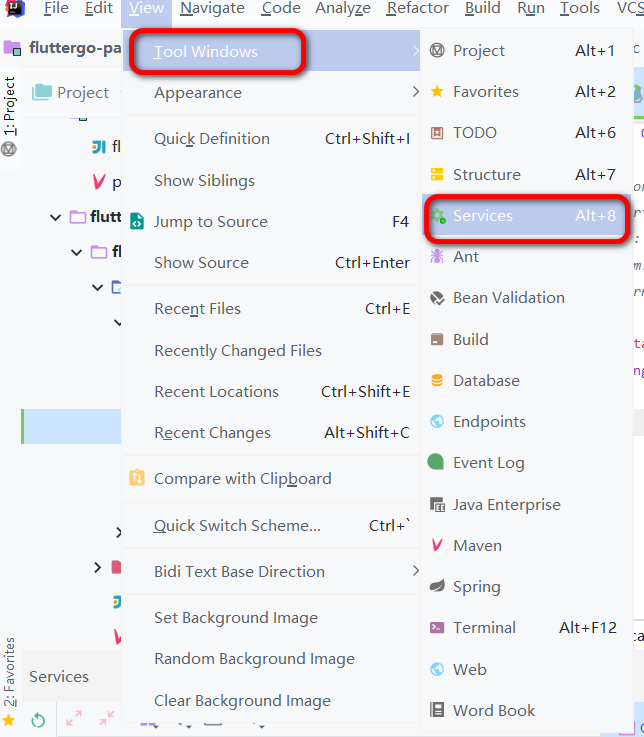Viewport: 644px width, 737px height.
Task: Click the yellow star below 2: Favorites
Action: (x=9, y=720)
